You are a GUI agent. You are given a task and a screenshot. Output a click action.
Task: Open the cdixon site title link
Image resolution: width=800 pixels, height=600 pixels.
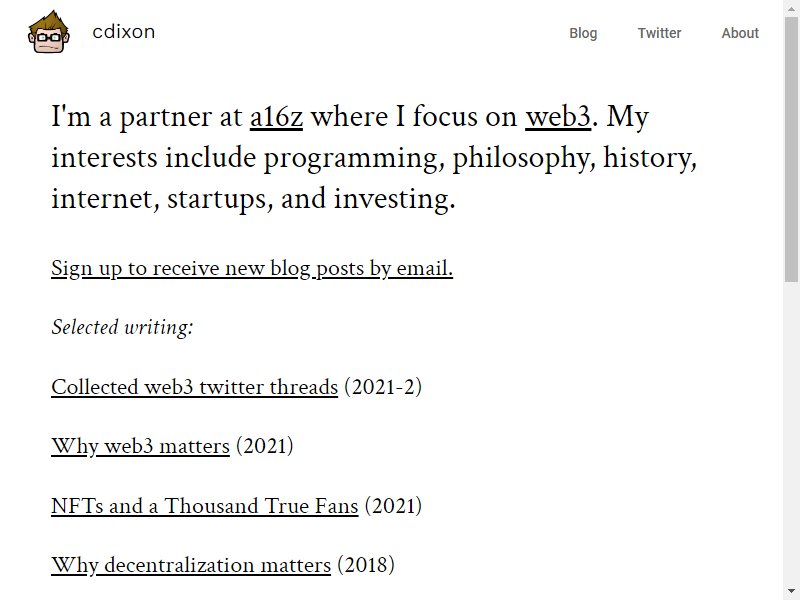coord(123,32)
